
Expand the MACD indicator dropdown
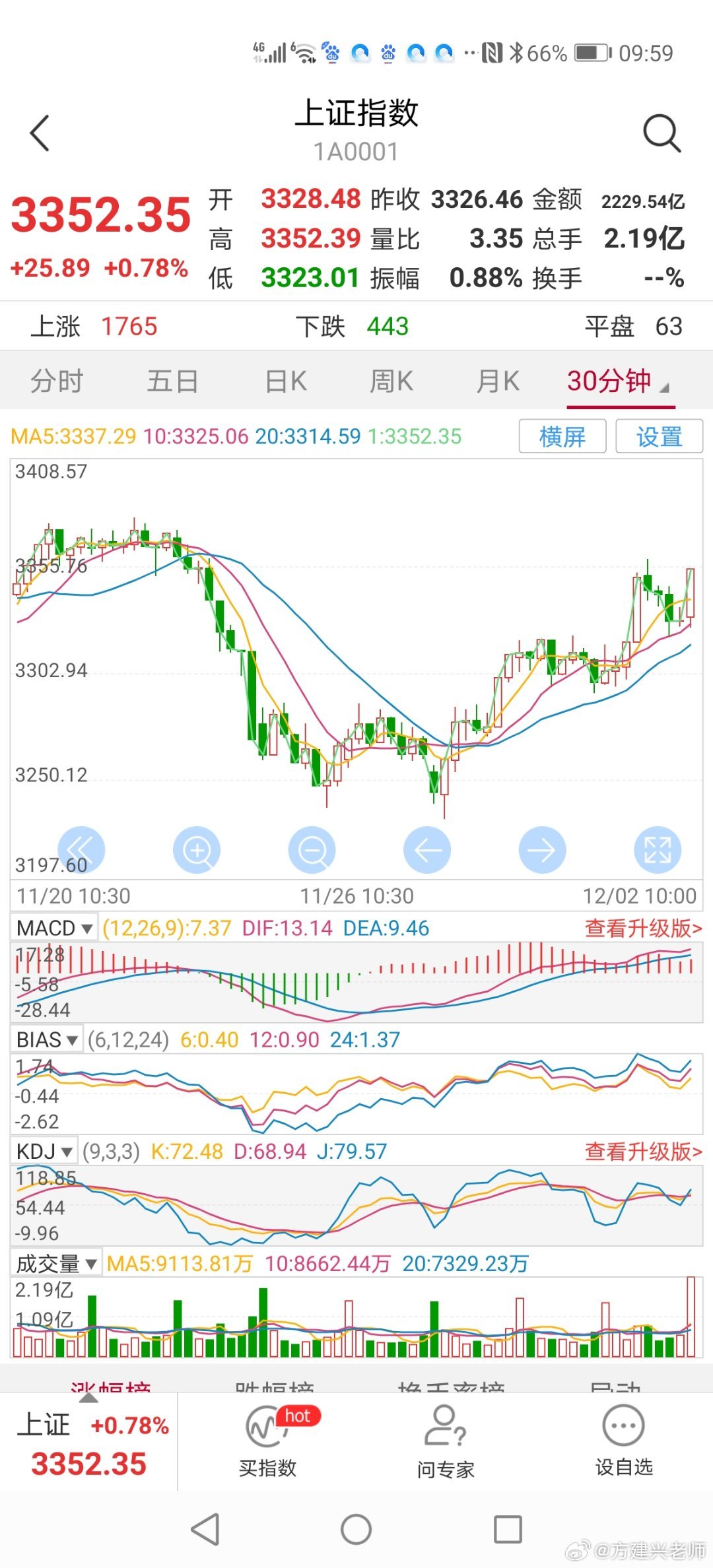click(x=54, y=929)
